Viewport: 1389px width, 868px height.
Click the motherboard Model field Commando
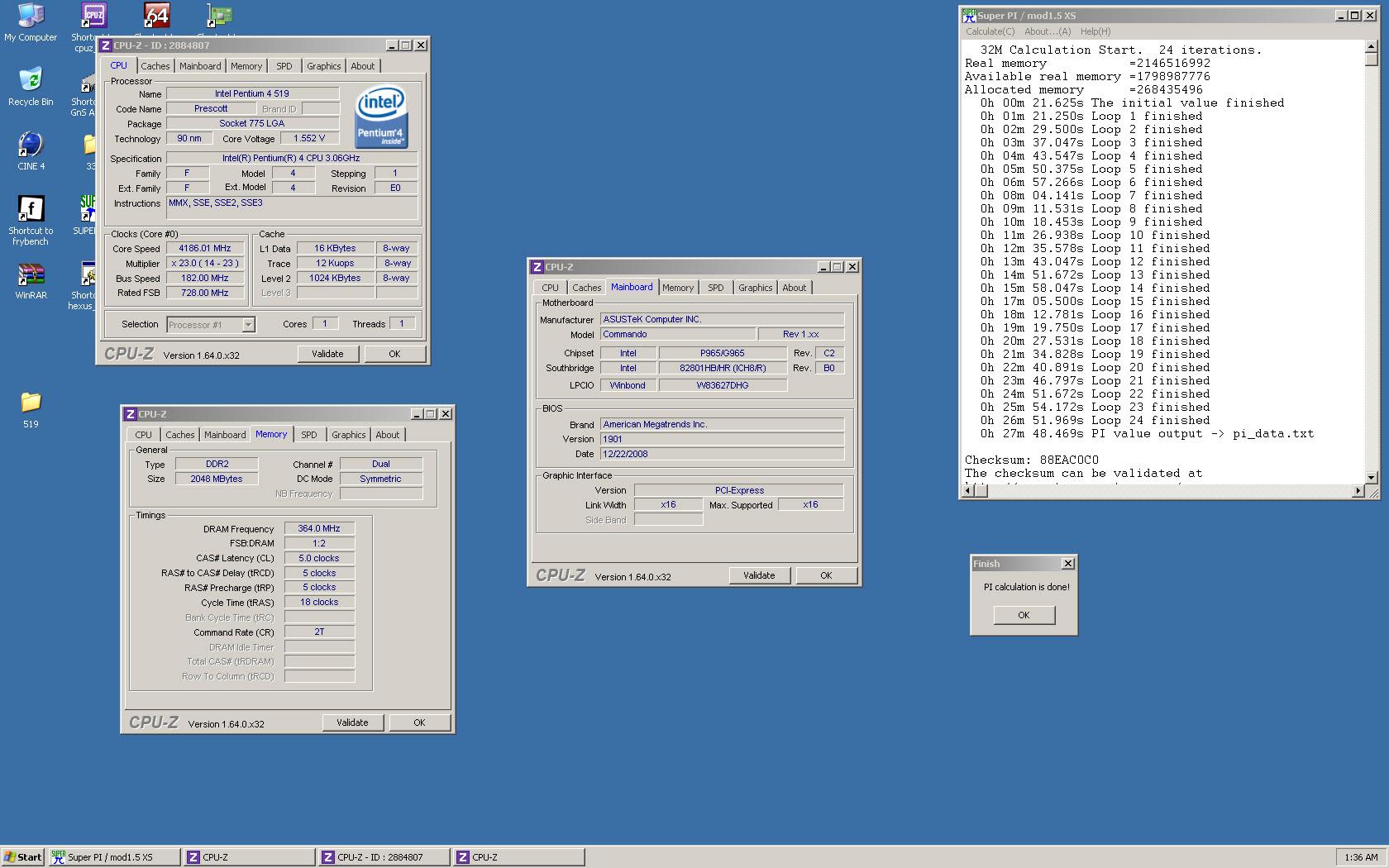(x=678, y=334)
